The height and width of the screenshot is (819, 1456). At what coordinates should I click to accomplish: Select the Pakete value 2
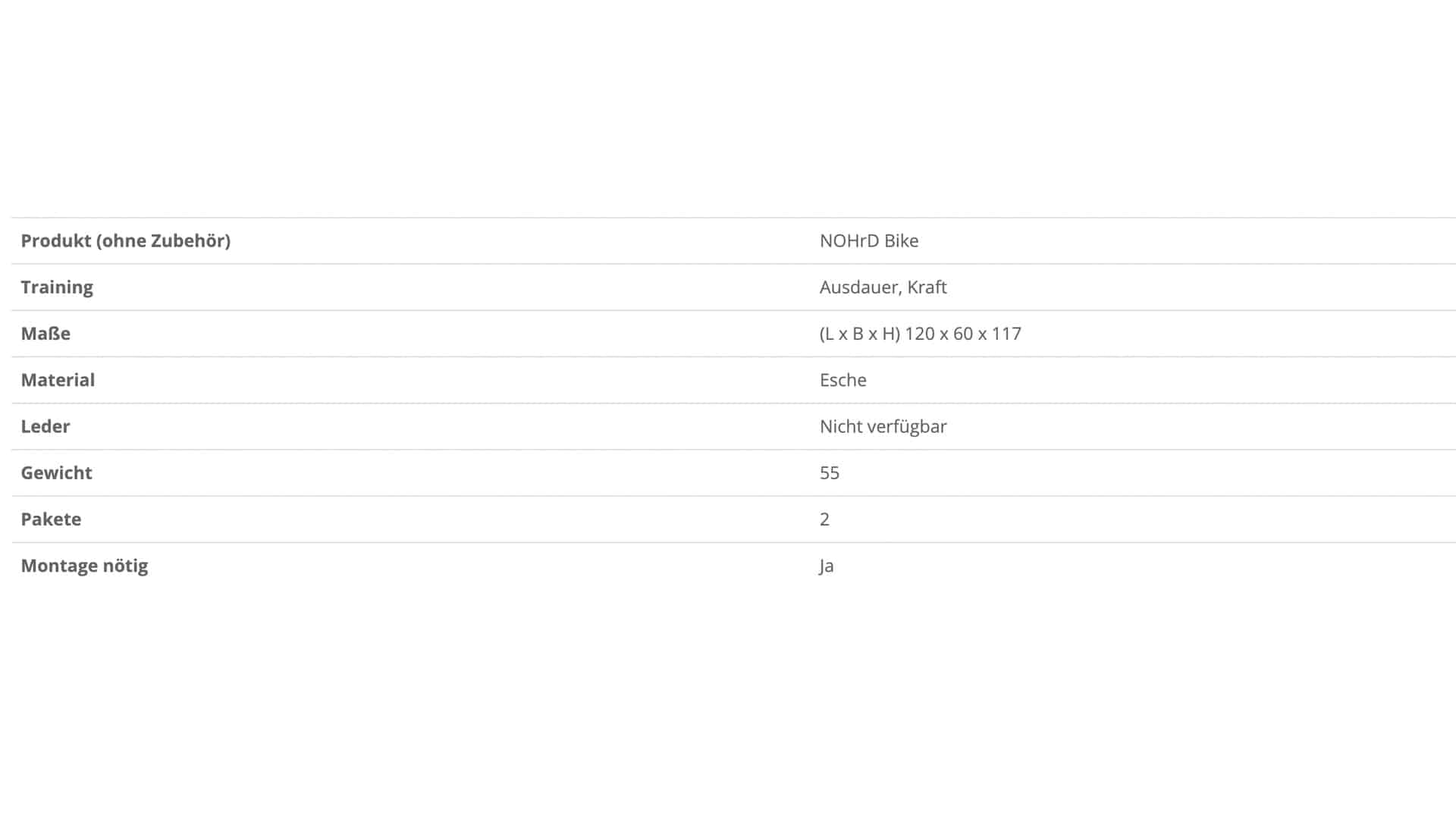[x=824, y=519]
